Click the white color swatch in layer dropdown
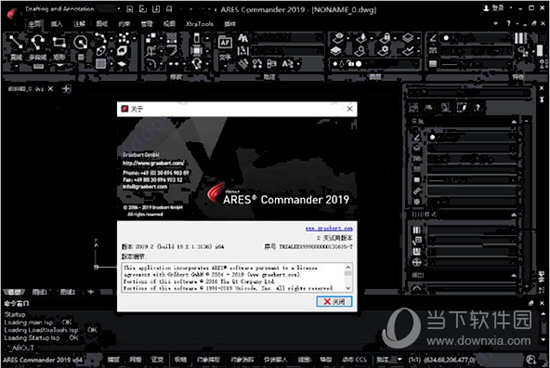The width and height of the screenshot is (550, 368). tap(358, 64)
